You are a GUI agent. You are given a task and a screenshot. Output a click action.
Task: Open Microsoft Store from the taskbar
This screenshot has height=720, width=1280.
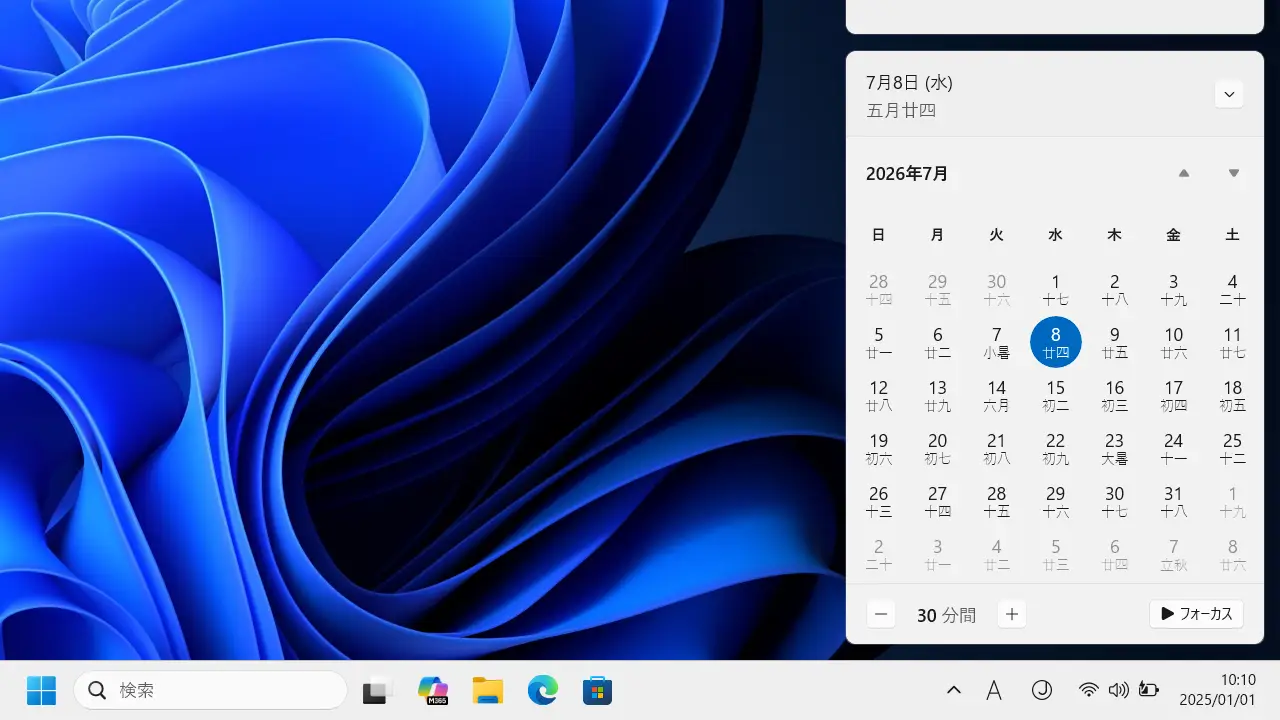click(x=598, y=690)
